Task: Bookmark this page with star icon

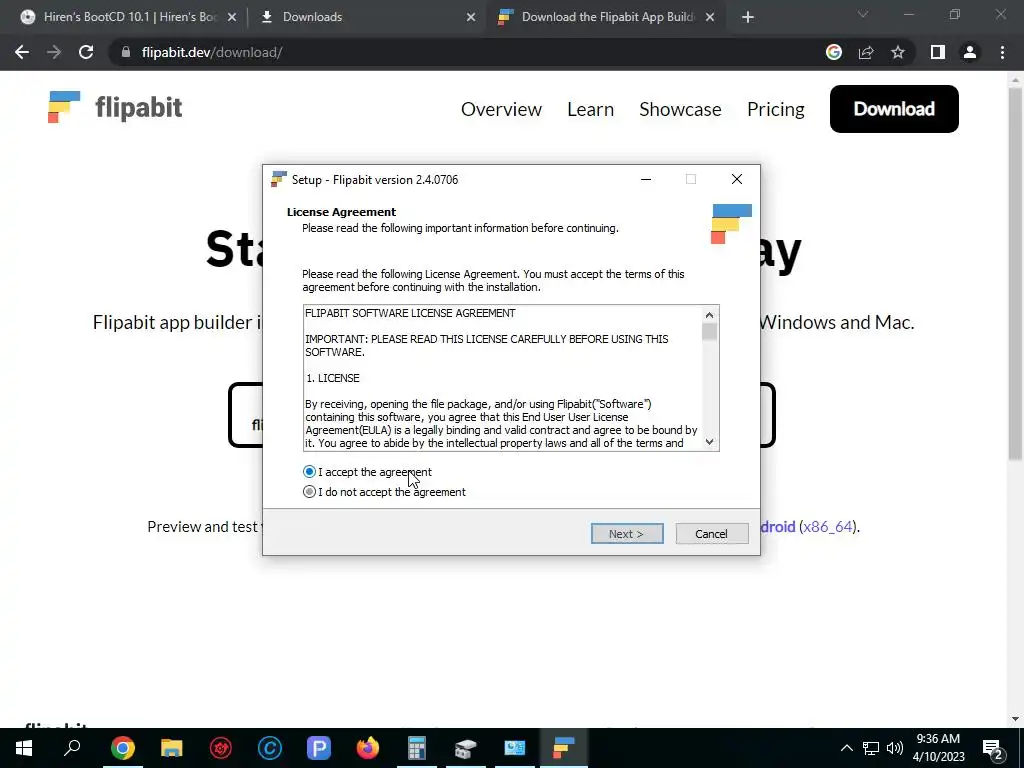Action: (898, 52)
